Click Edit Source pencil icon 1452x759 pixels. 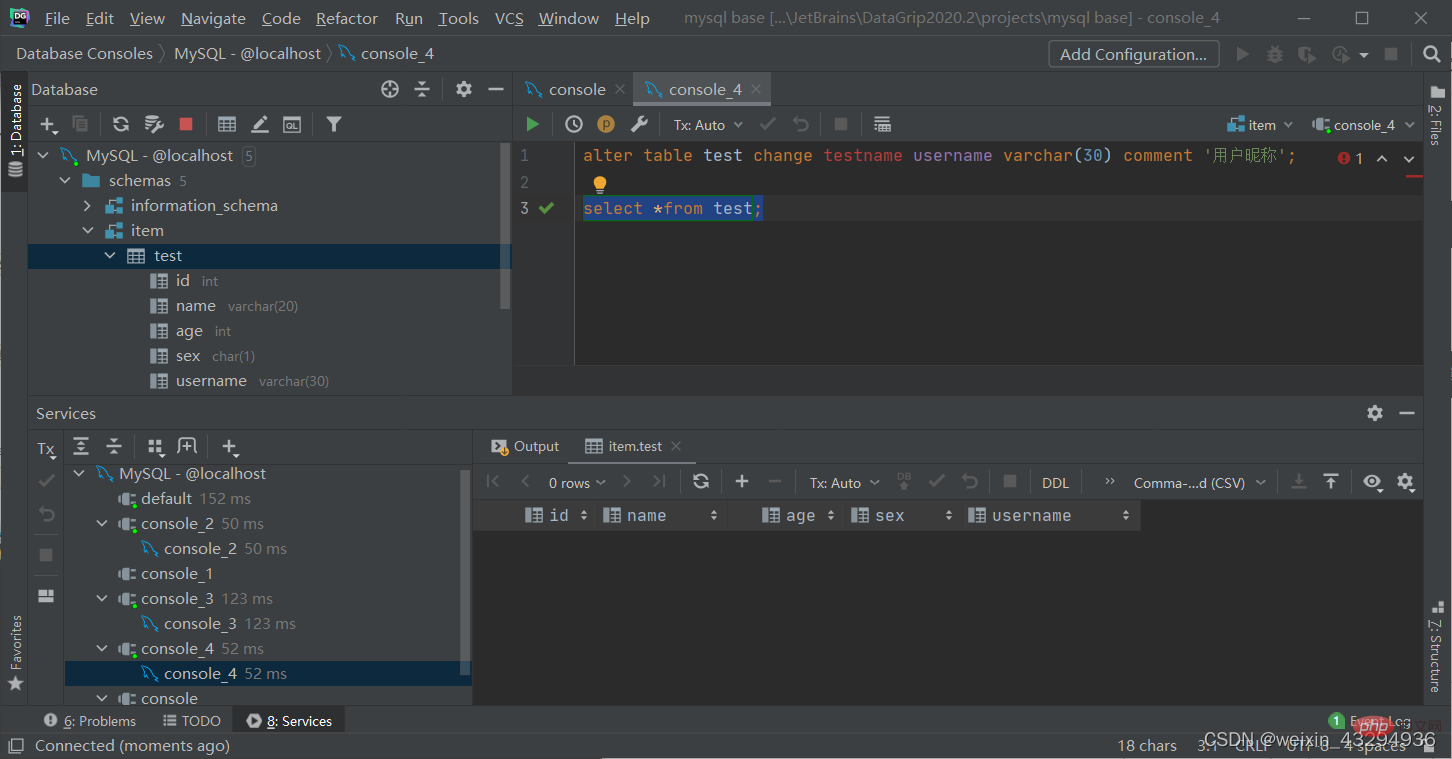coord(260,124)
